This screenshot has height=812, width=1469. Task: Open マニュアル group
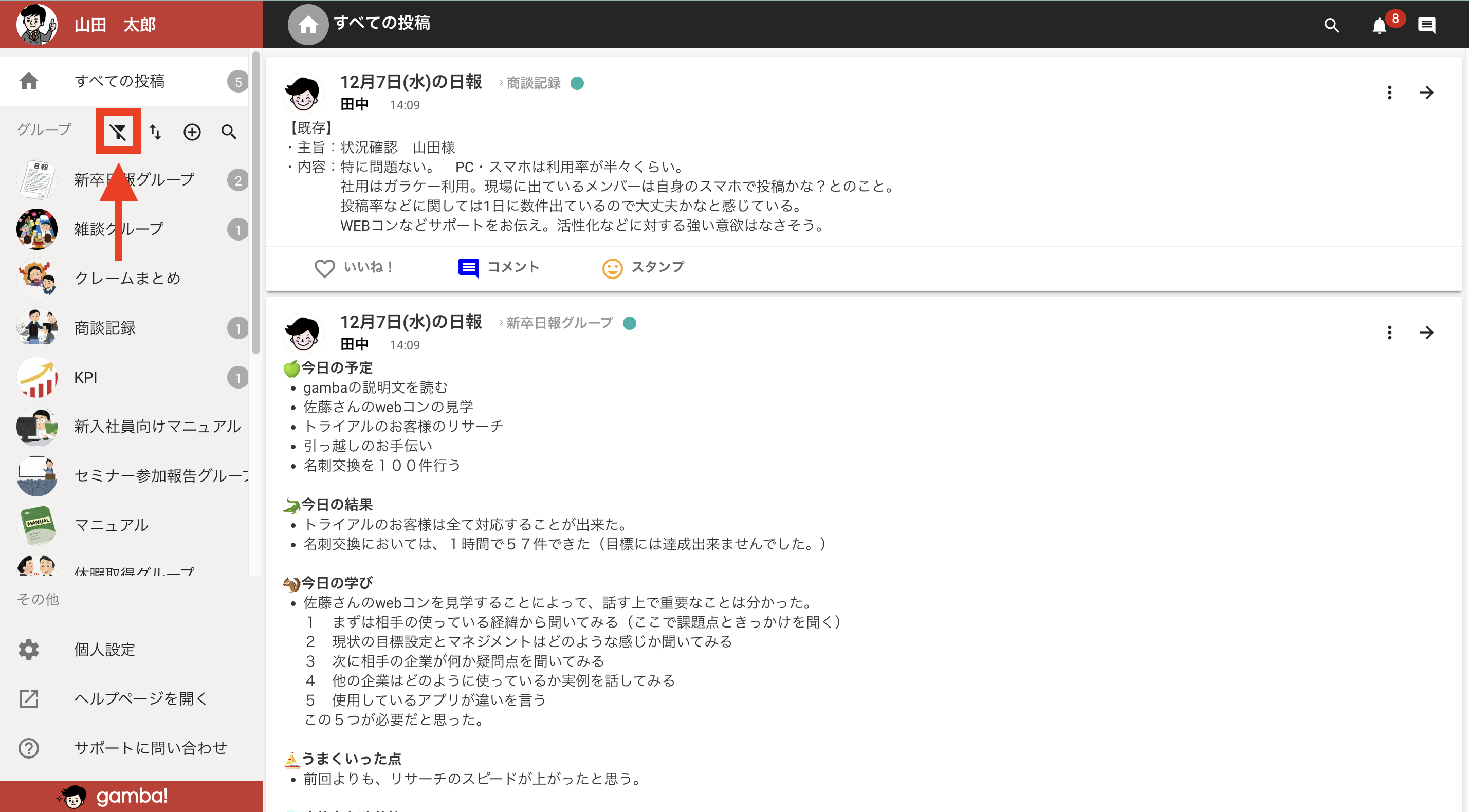pyautogui.click(x=124, y=525)
